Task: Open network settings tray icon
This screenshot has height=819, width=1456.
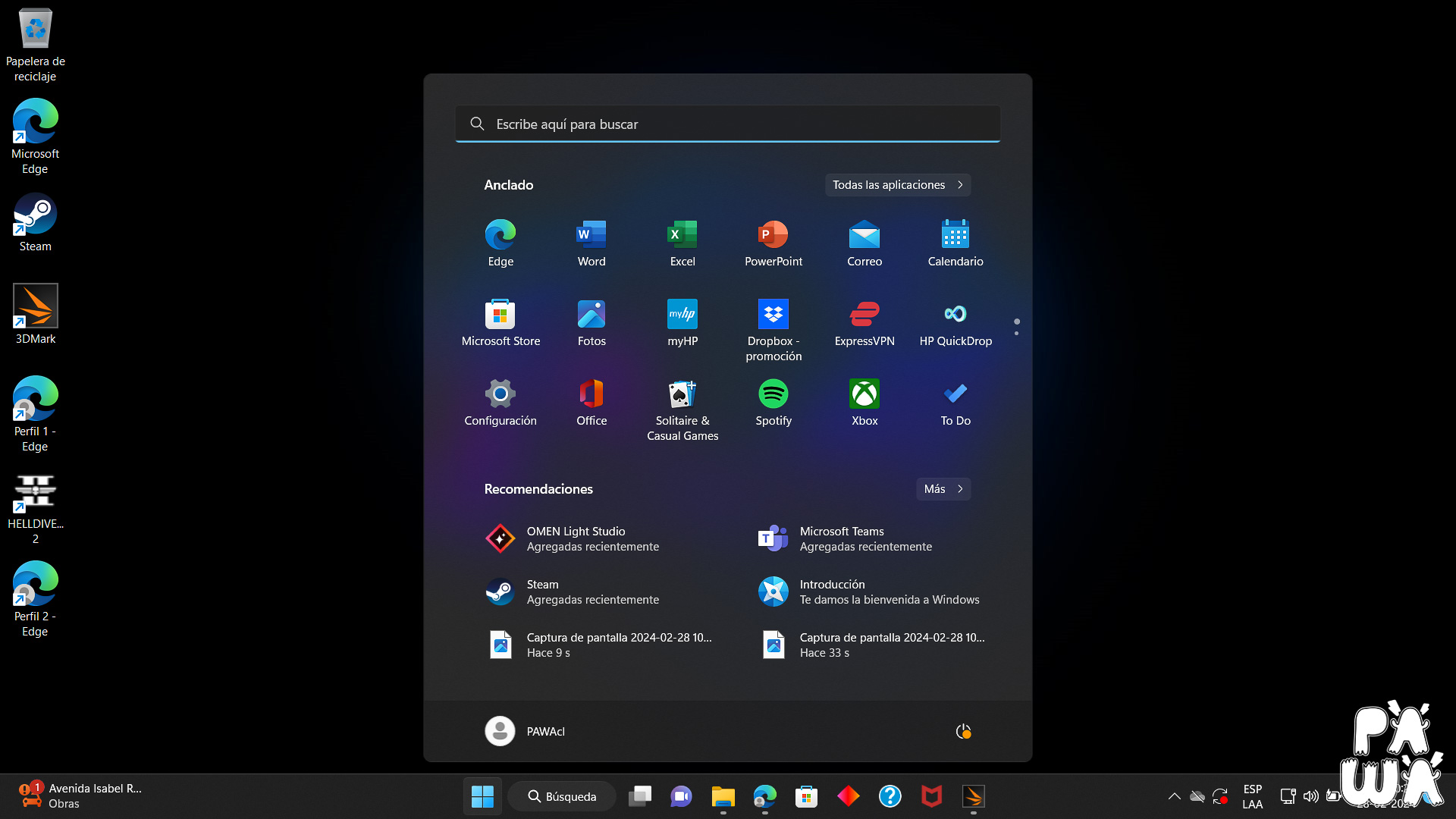Action: click(x=1288, y=796)
